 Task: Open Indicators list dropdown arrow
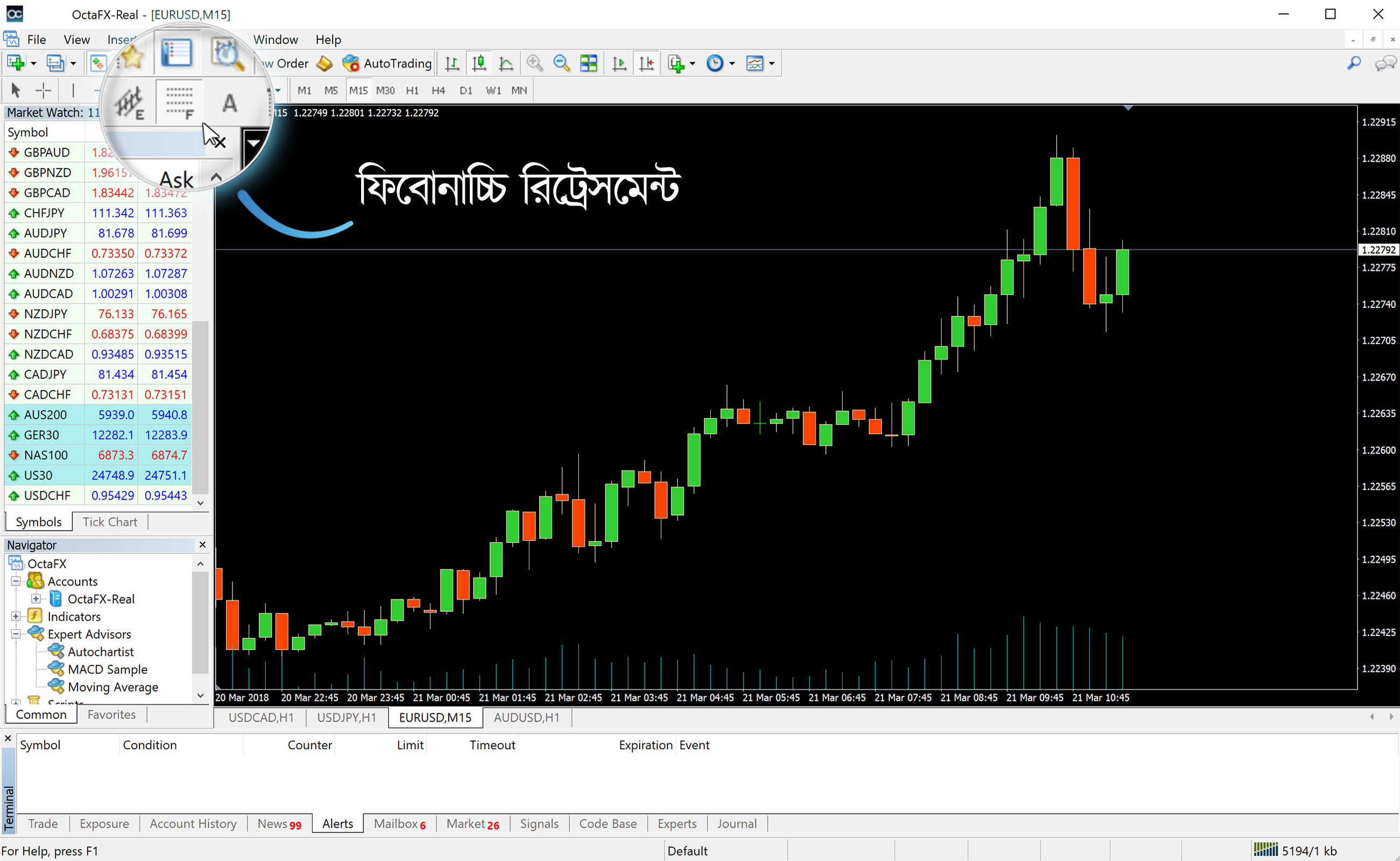click(692, 63)
